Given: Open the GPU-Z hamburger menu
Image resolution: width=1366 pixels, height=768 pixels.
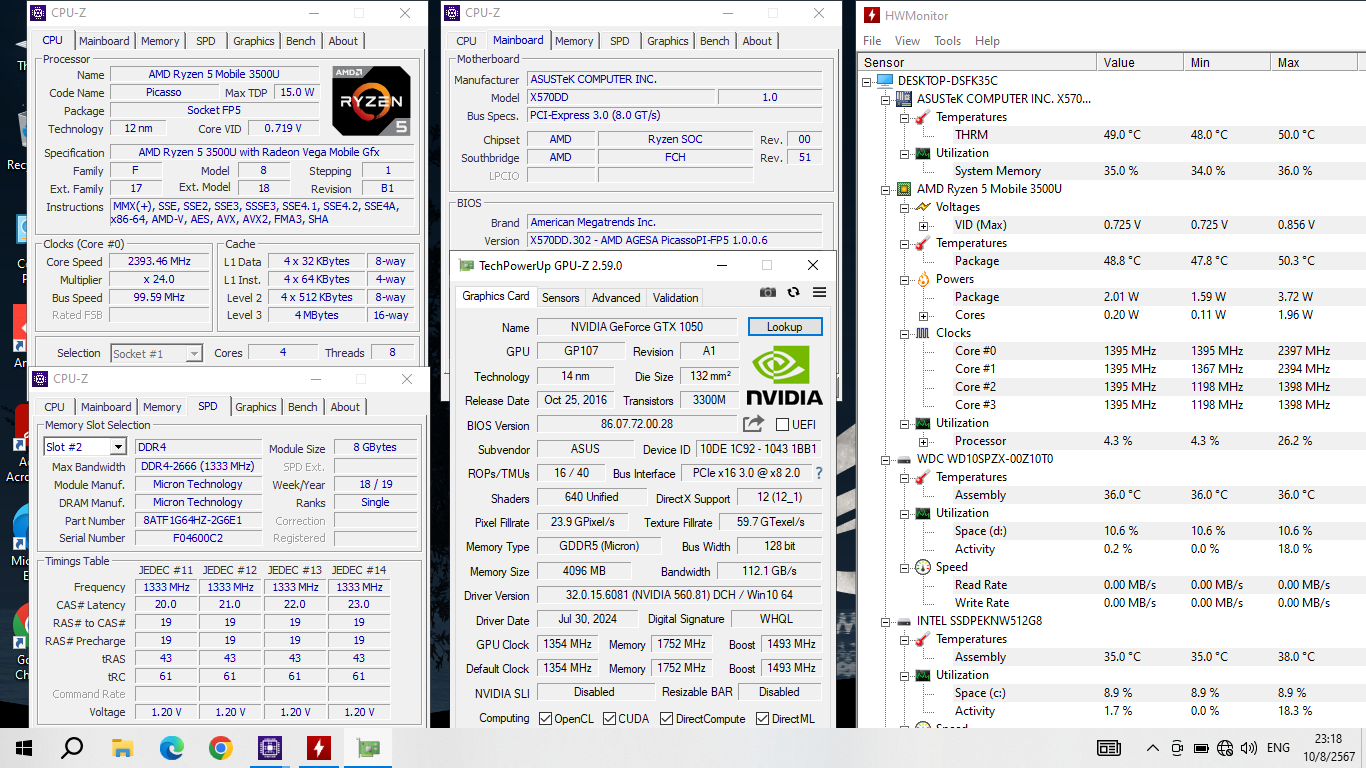Looking at the screenshot, I should click(x=819, y=292).
